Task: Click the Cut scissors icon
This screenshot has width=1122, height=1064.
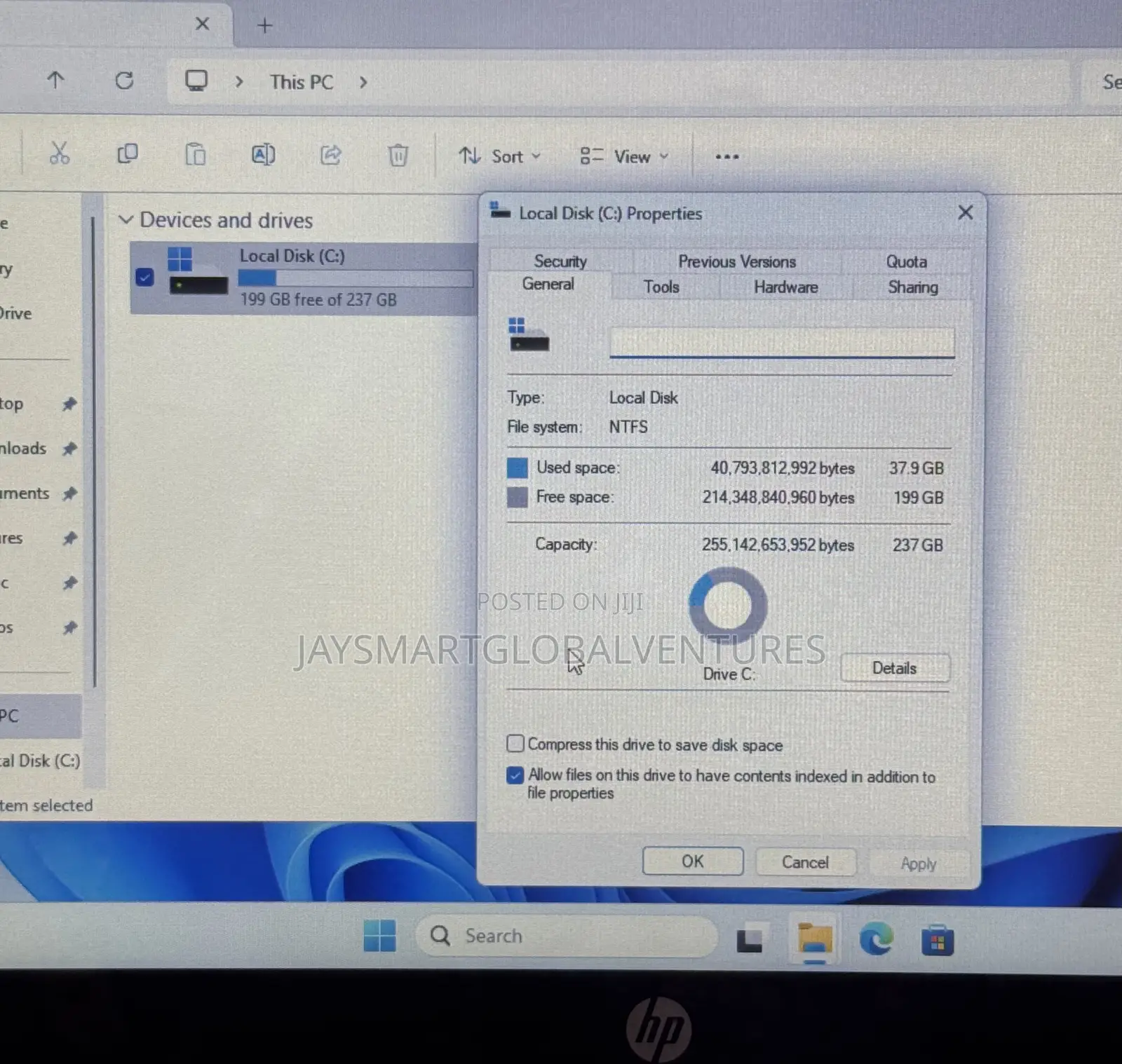Action: pyautogui.click(x=60, y=154)
